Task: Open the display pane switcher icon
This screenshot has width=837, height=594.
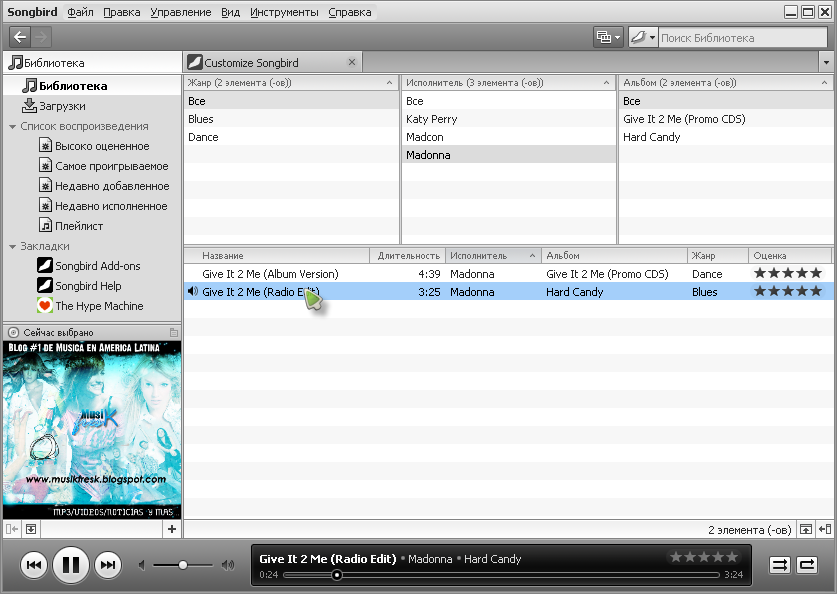Action: point(608,37)
